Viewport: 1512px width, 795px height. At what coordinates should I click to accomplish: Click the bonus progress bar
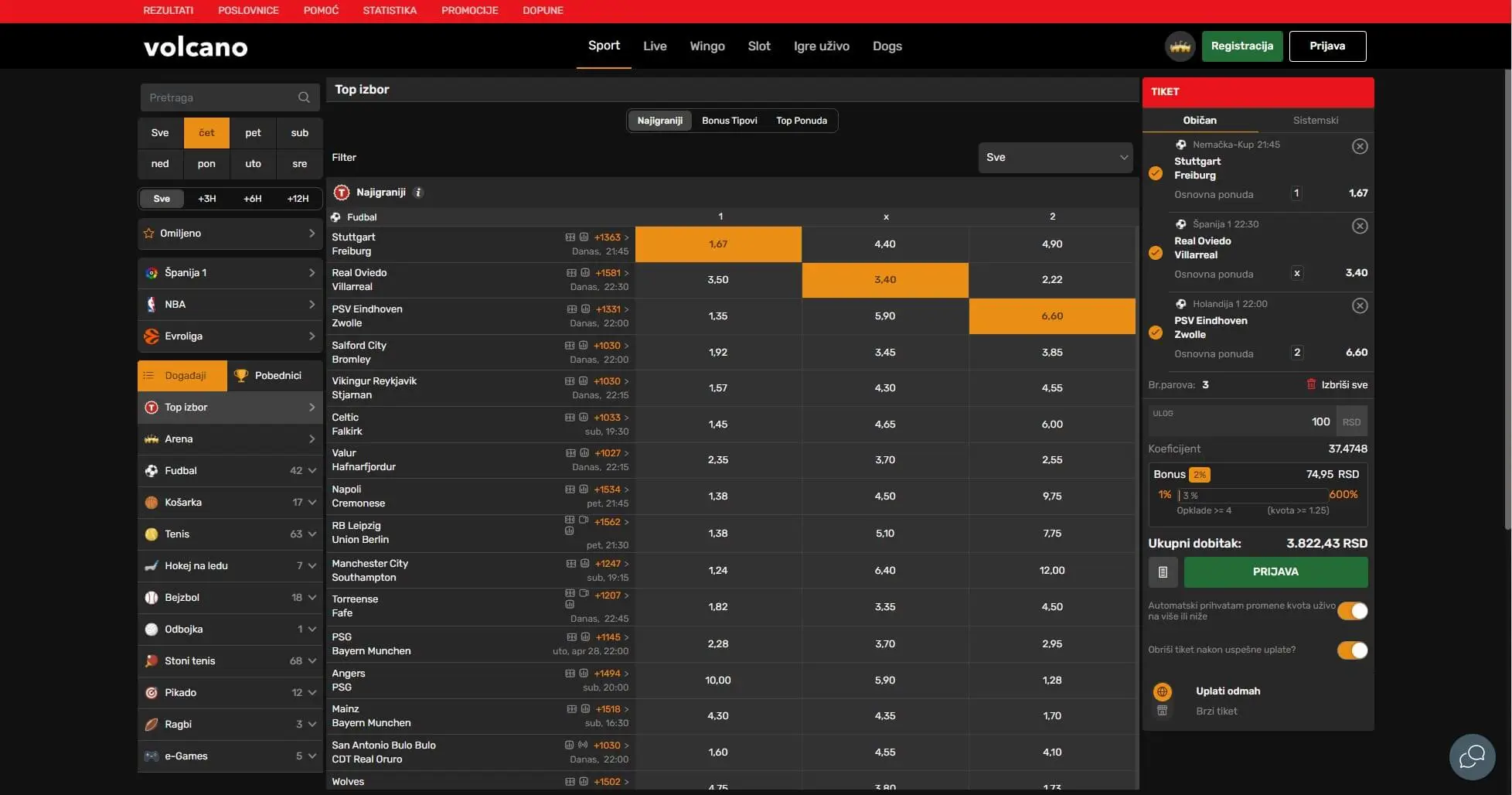1253,495
